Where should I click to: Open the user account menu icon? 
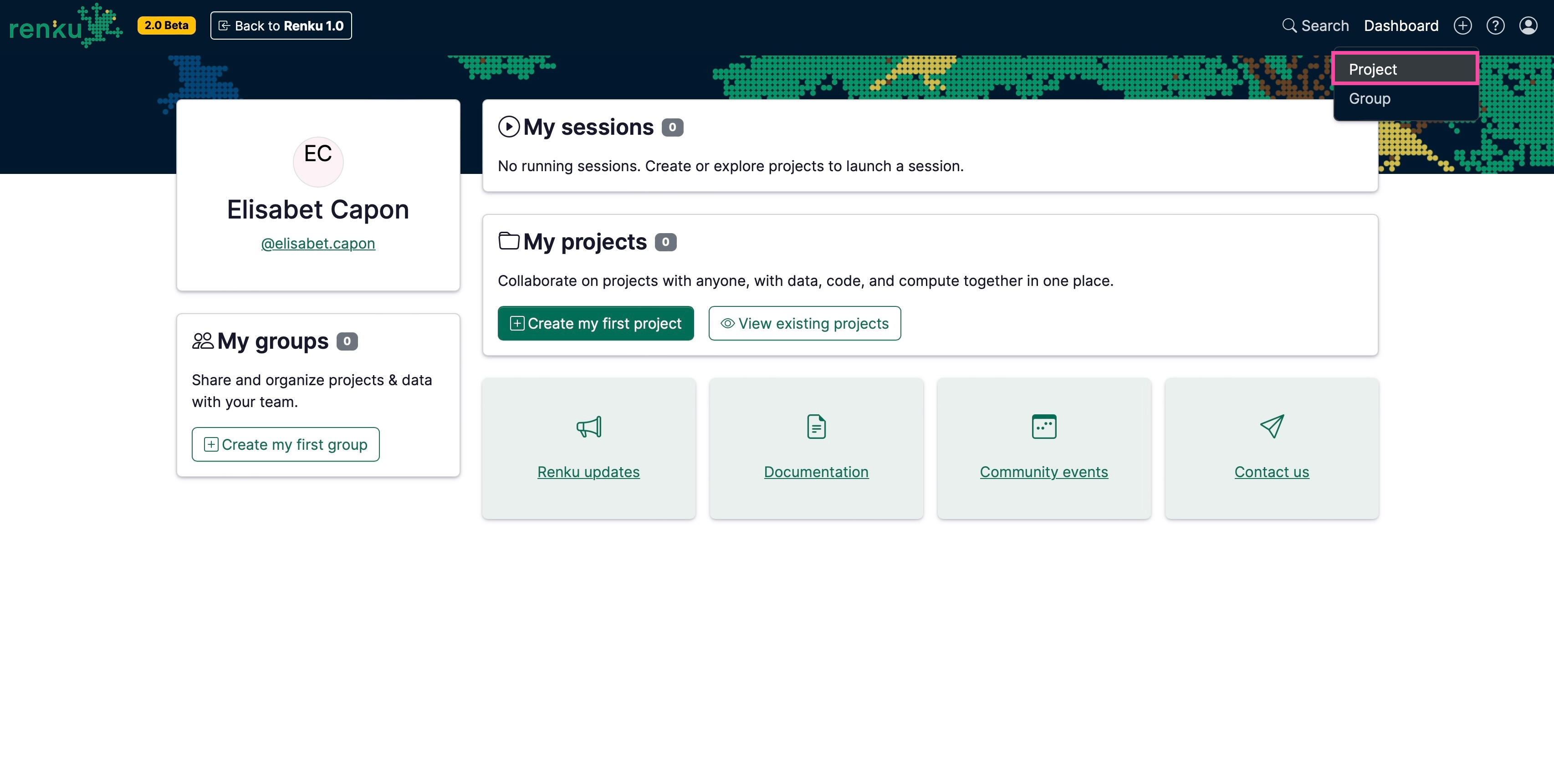coord(1528,25)
